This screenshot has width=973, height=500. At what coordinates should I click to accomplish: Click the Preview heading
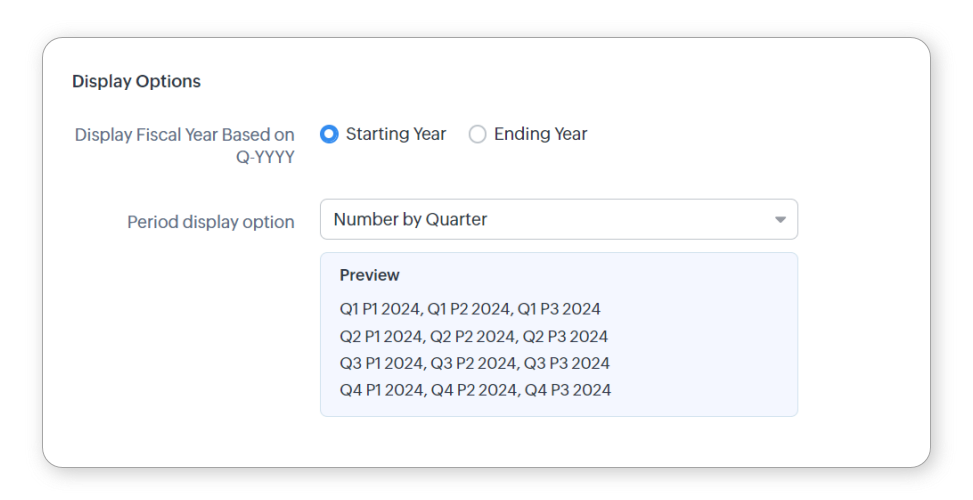pyautogui.click(x=369, y=275)
